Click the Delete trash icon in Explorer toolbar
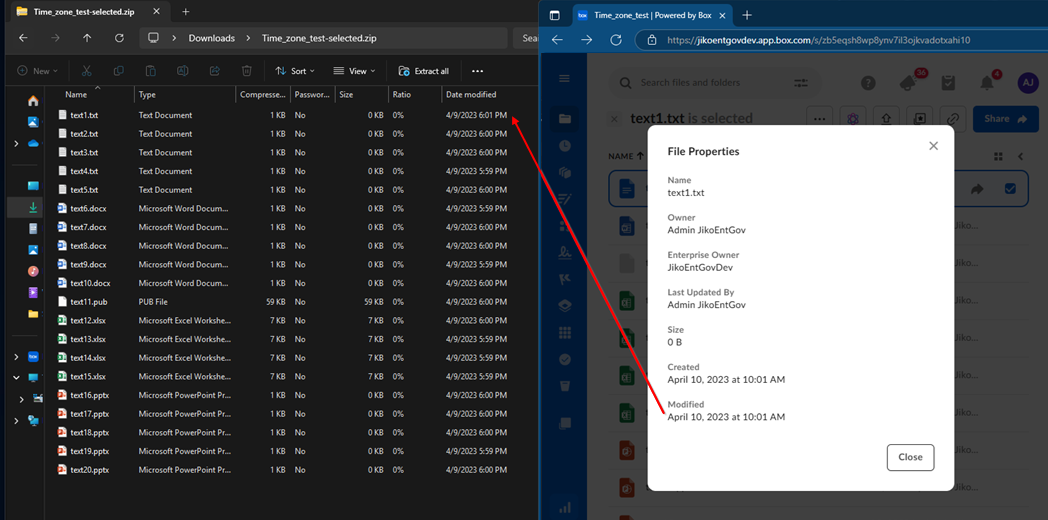1048x520 pixels. [x=247, y=71]
